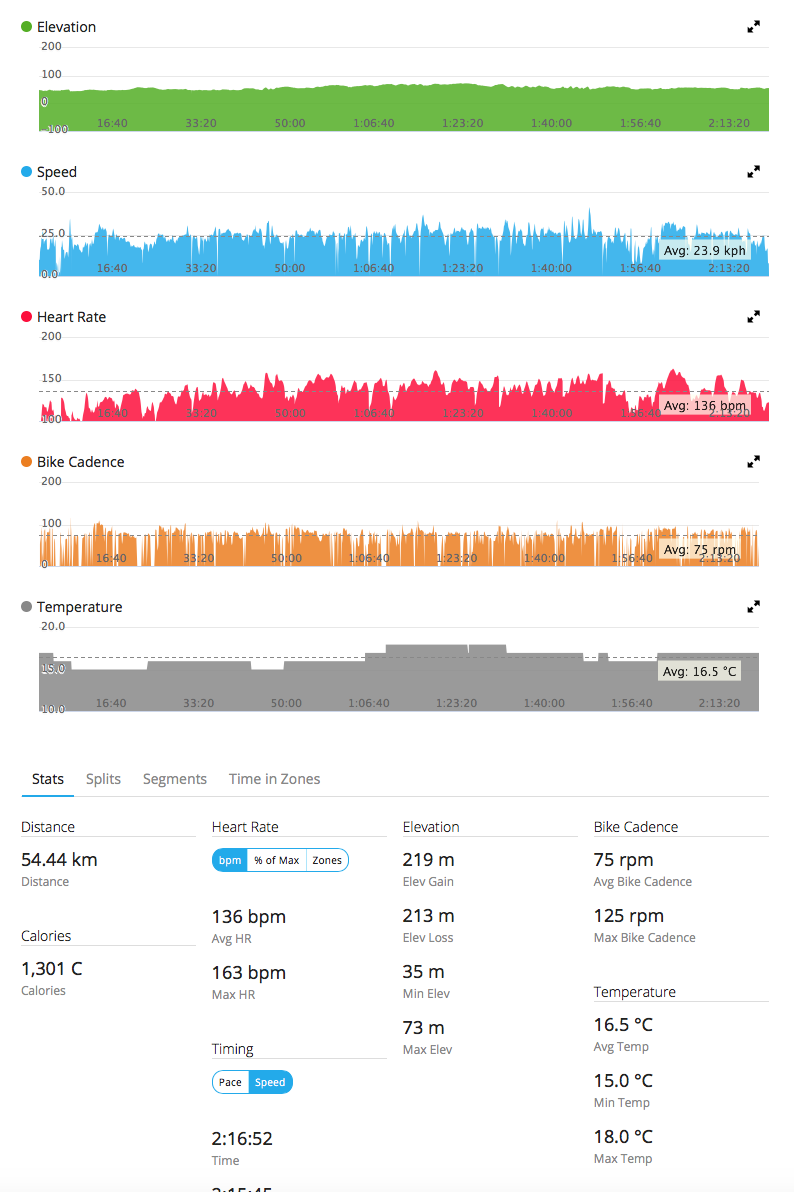This screenshot has width=794, height=1192.
Task: Expand the Heart Rate chart to fullscreen
Action: click(x=754, y=317)
